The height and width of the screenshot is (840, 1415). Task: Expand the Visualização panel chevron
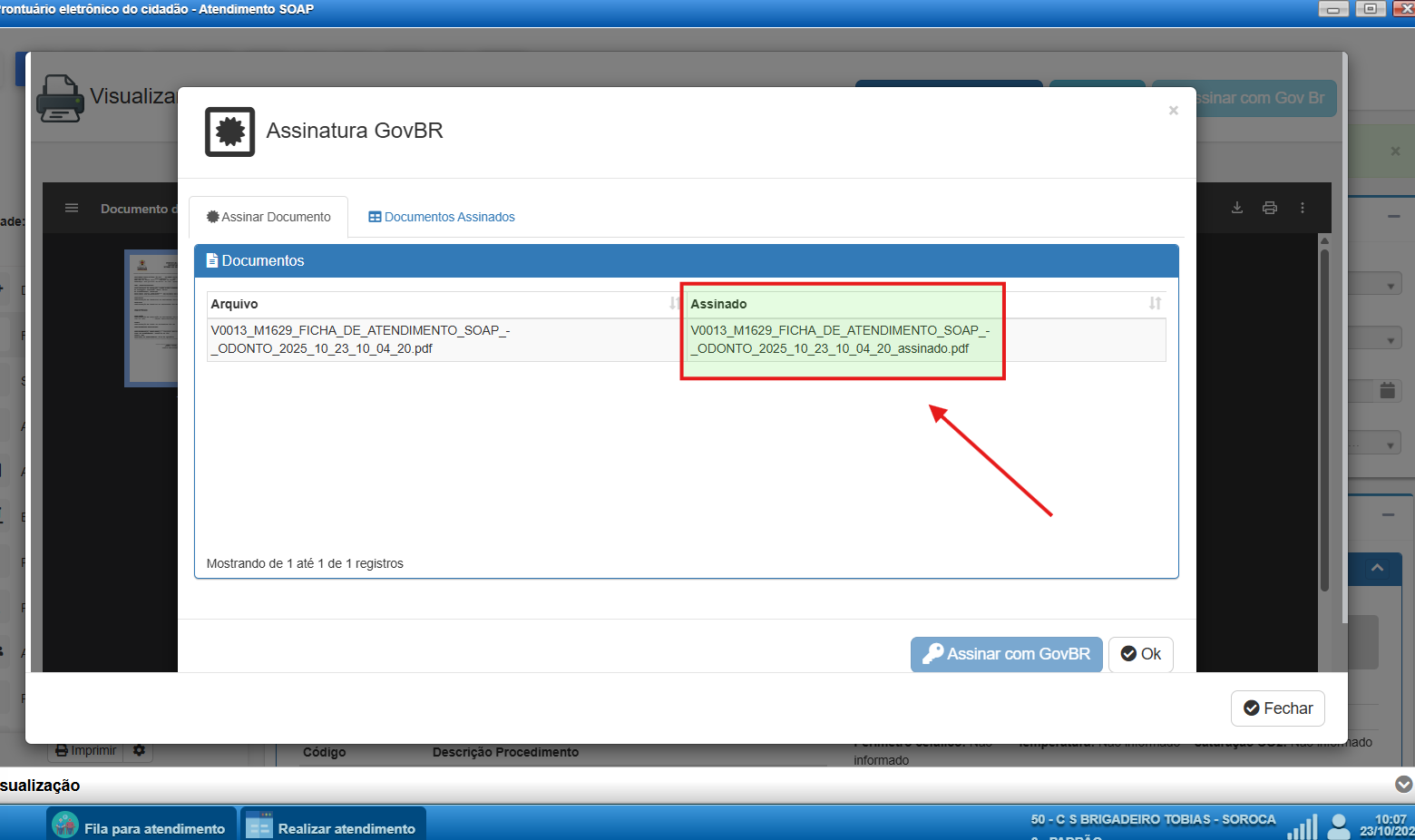coord(1403,785)
